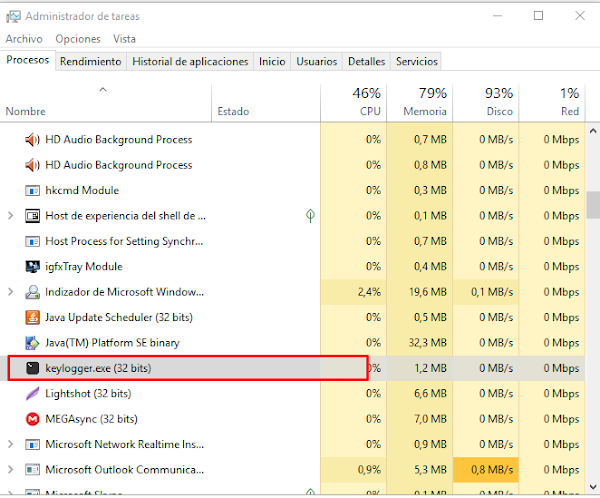Switch to the Detalles tab
Screen dimensions: 600x498
[x=366, y=62]
